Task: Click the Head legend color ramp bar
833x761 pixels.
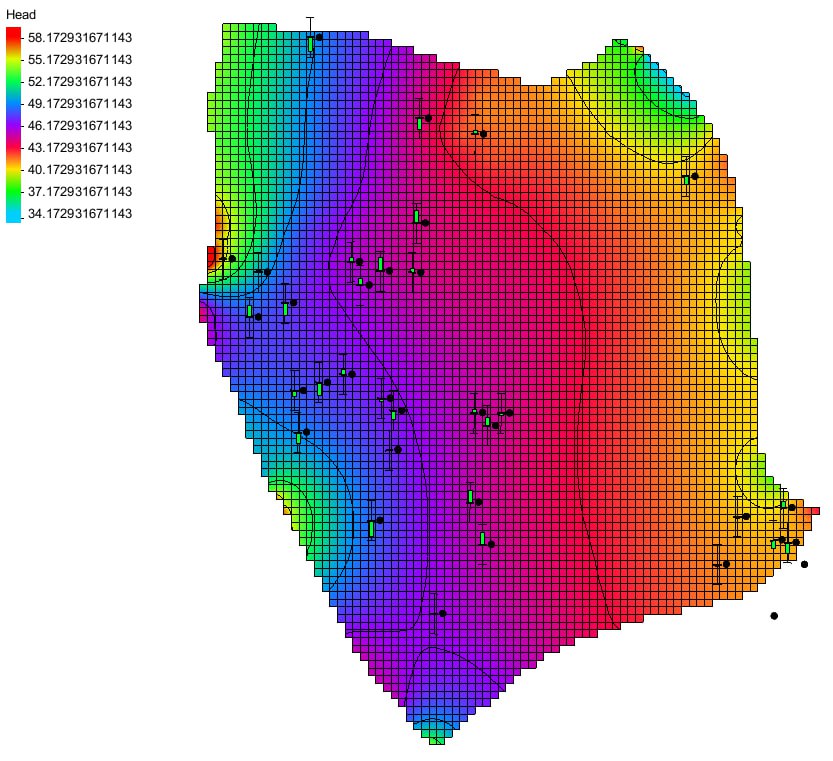Action: coord(13,125)
